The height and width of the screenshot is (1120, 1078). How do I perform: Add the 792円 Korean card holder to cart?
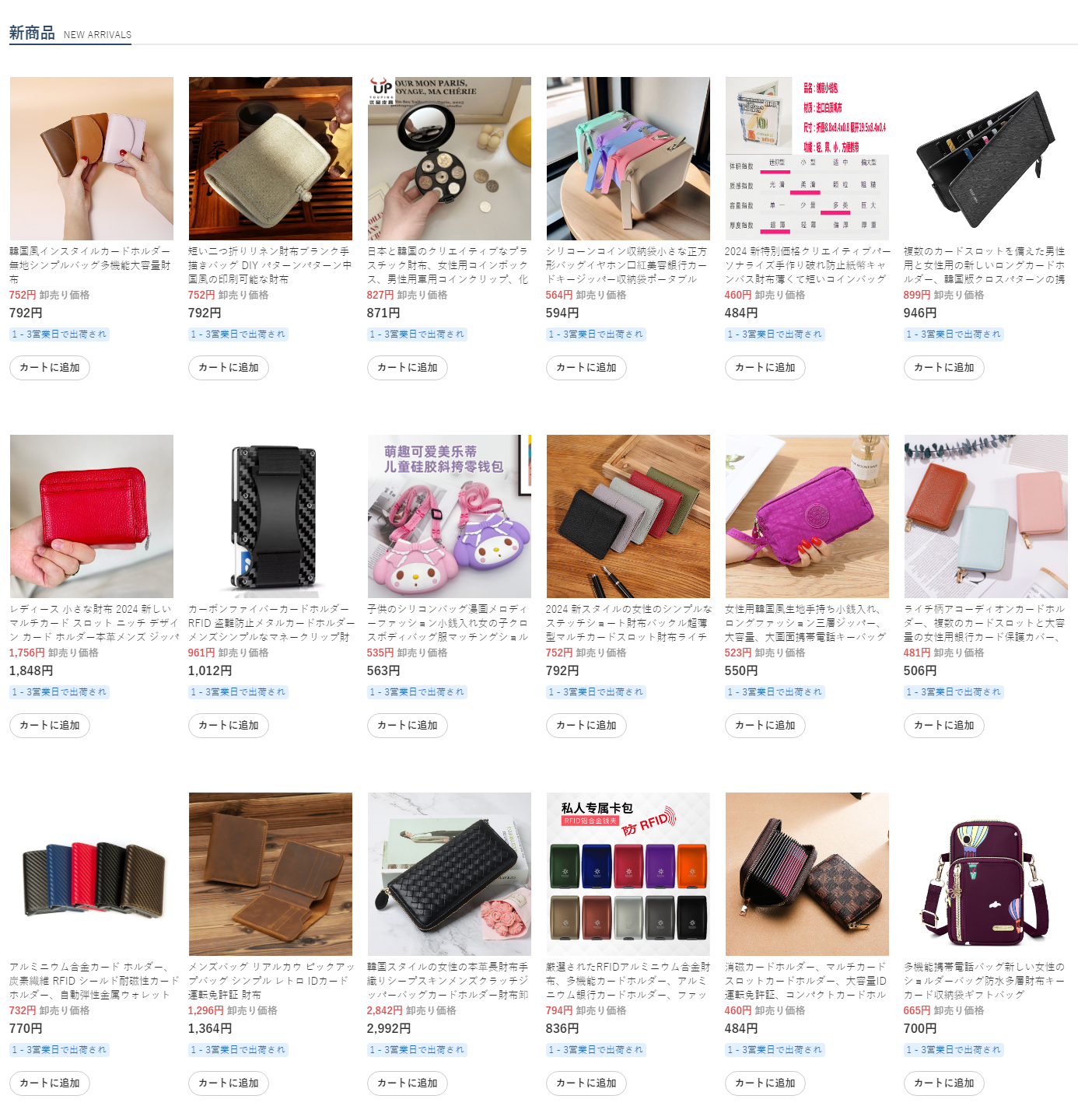(50, 368)
